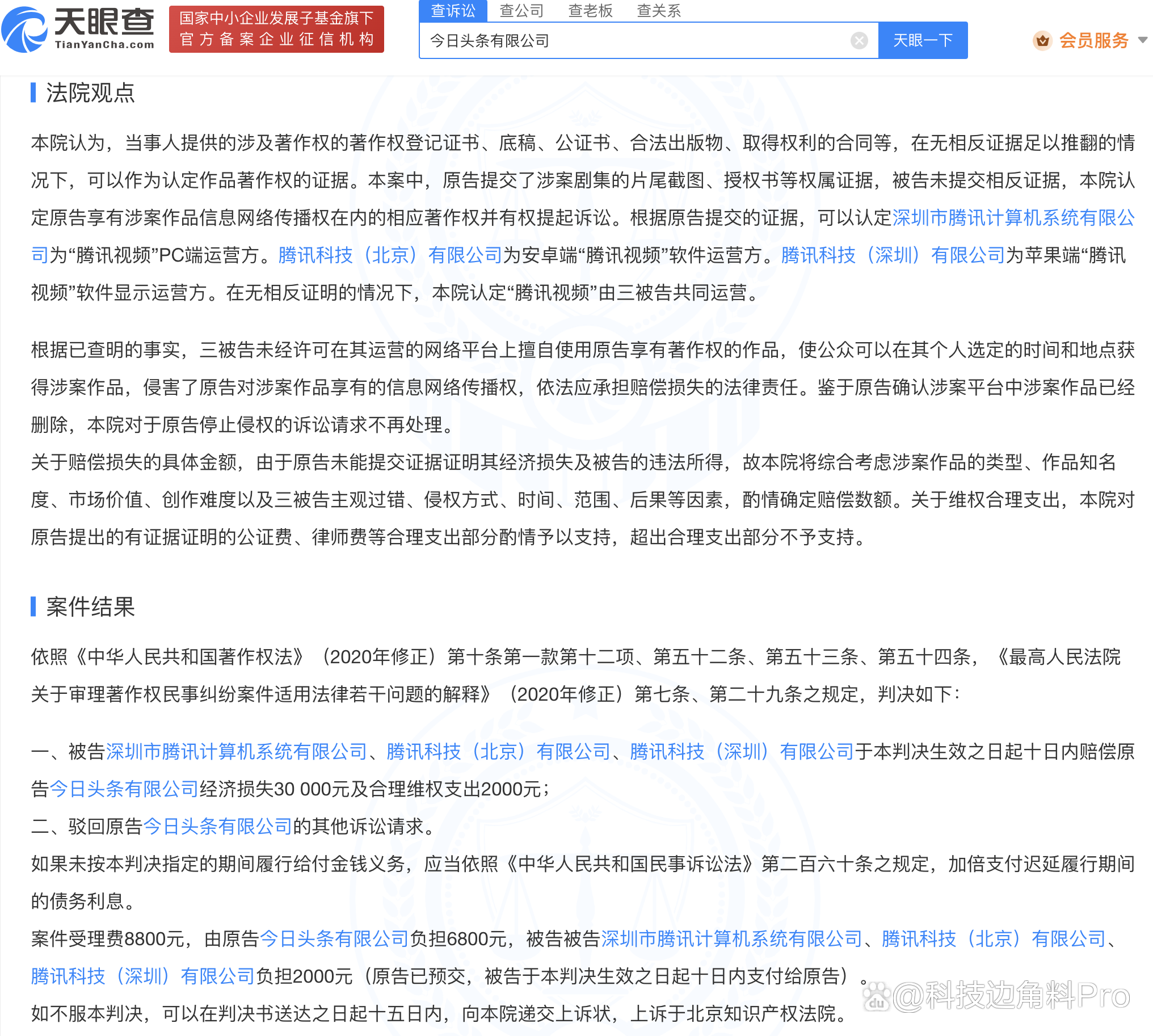Click the text 《中华人民共和国著作权法》
This screenshot has height=1036, width=1153.
click(190, 657)
